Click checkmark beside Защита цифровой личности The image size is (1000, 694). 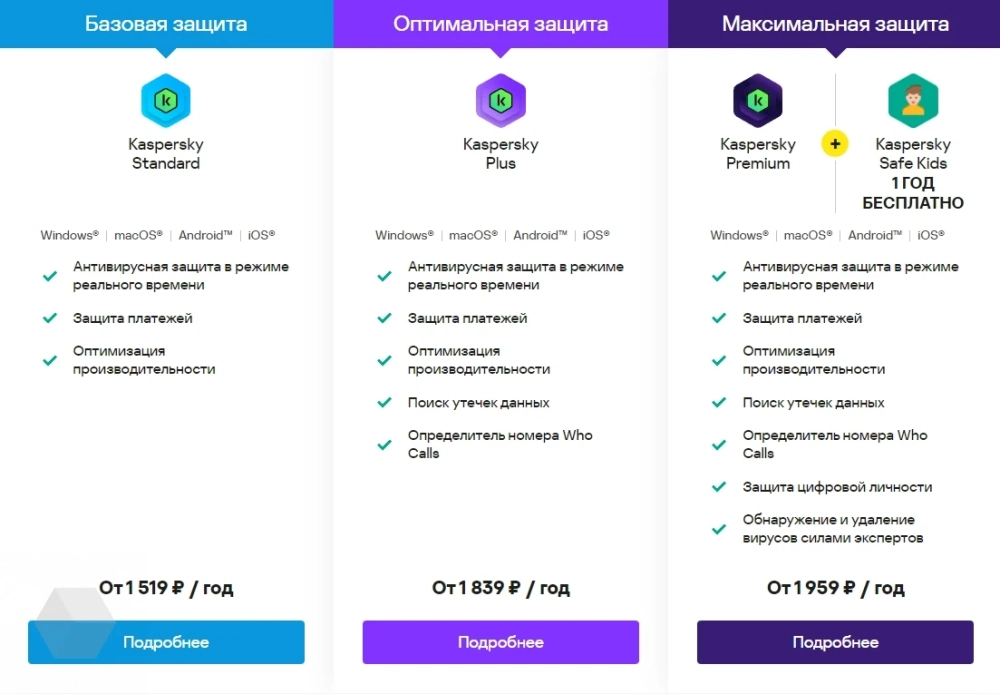pos(718,487)
